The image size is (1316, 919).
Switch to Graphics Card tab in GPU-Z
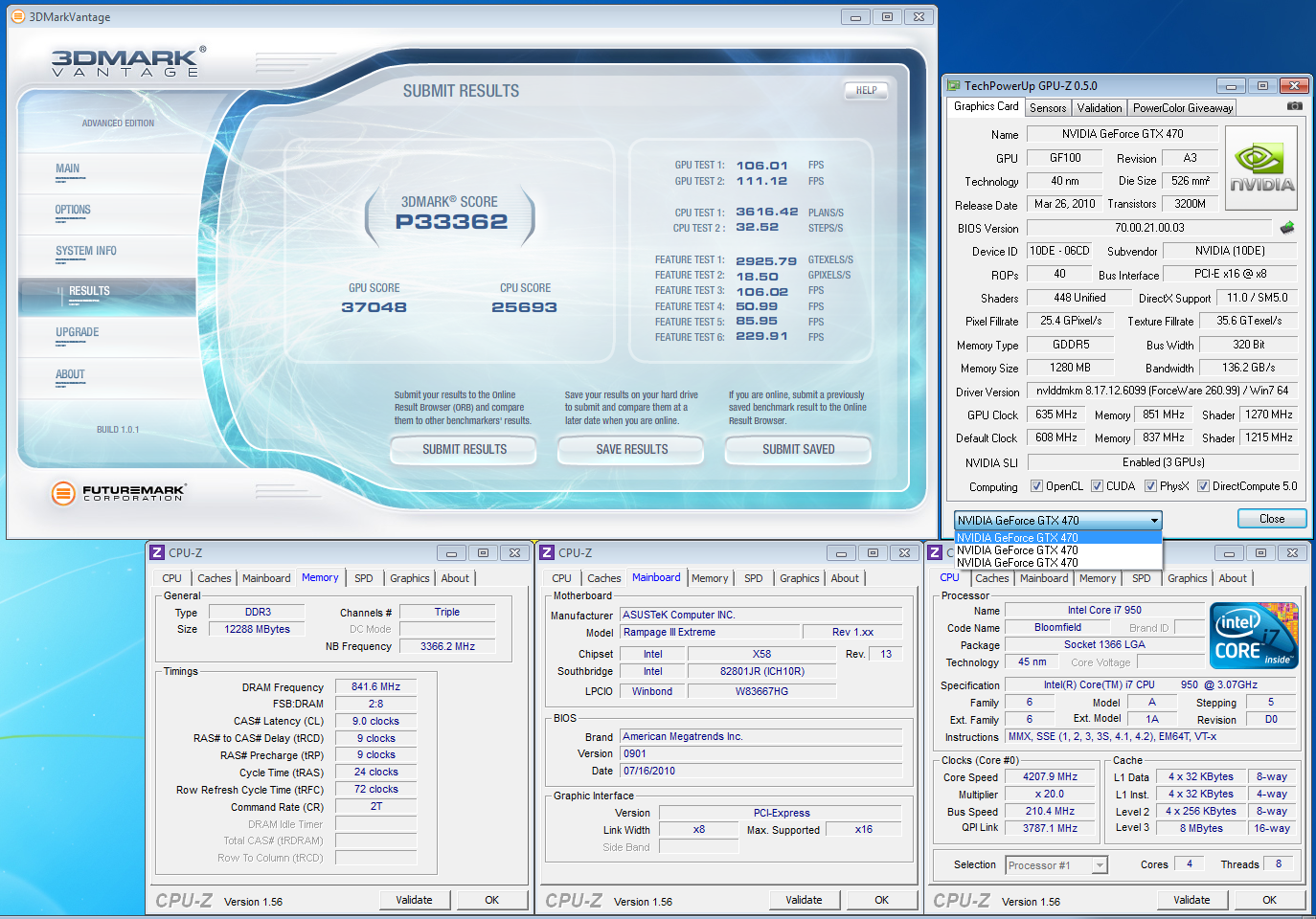point(986,106)
